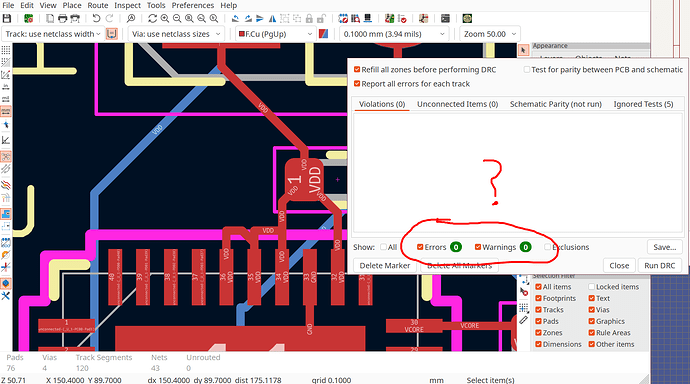Open the 3D viewer icon

pos(467,18)
